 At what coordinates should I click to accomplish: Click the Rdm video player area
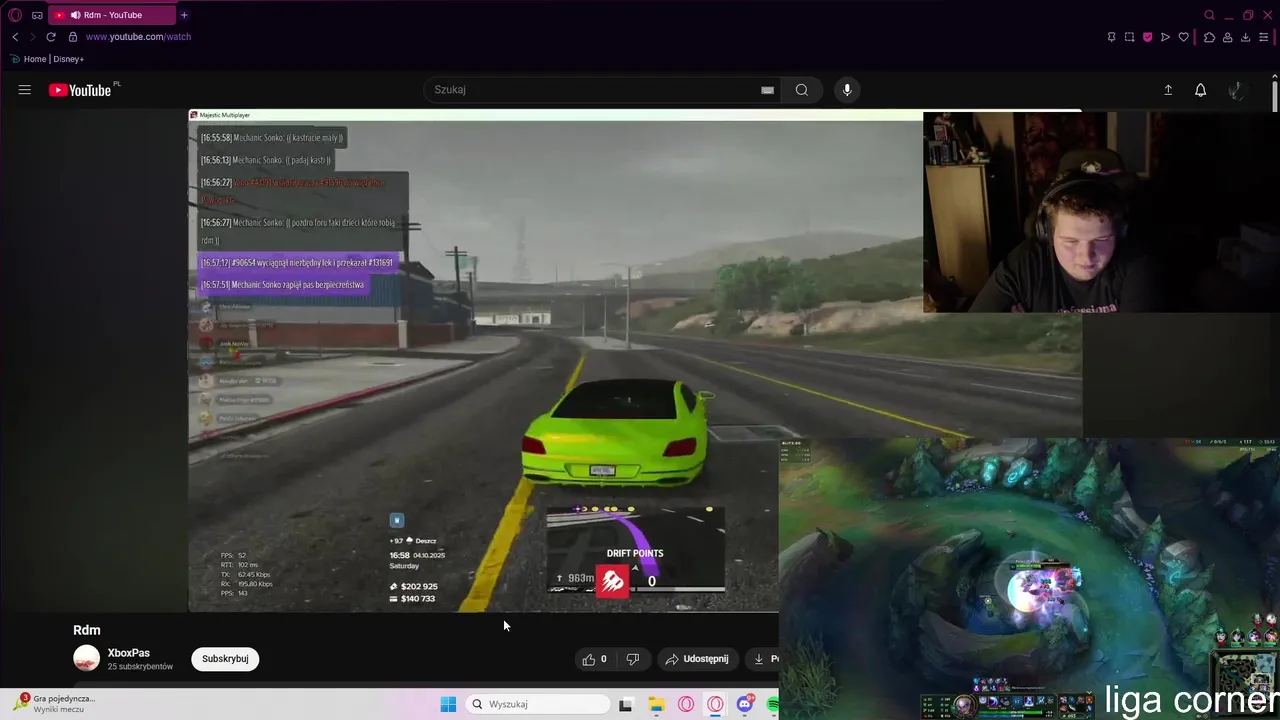pyautogui.click(x=635, y=360)
